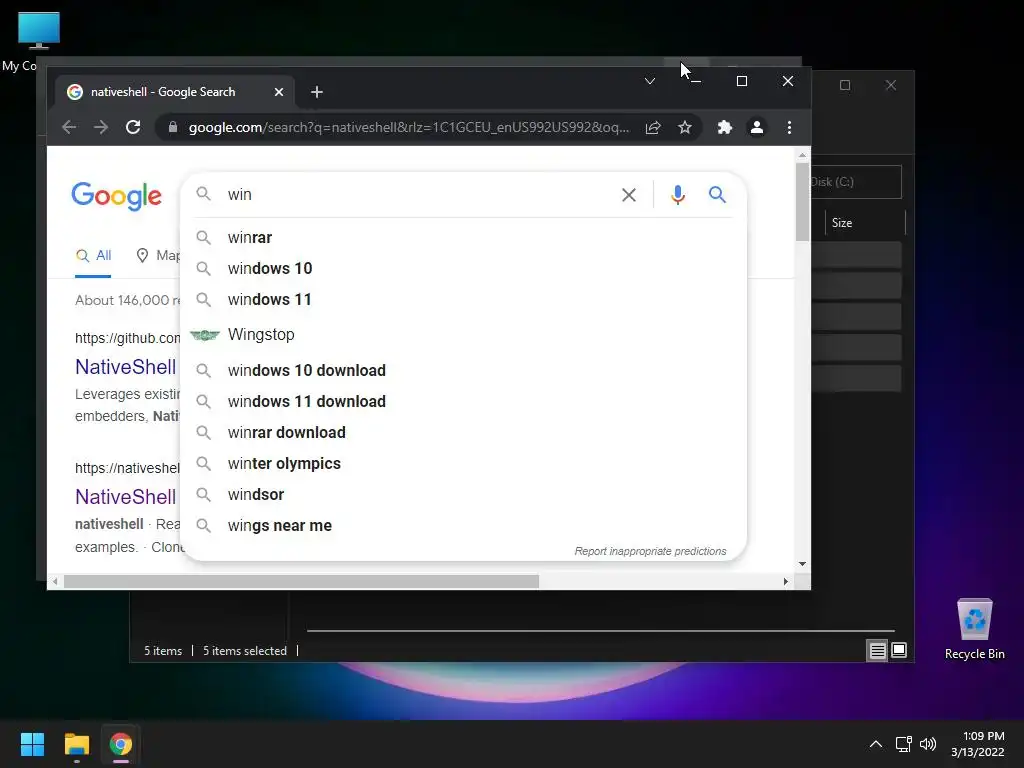Image resolution: width=1024 pixels, height=768 pixels.
Task: Switch to the All results tab
Action: (x=93, y=255)
